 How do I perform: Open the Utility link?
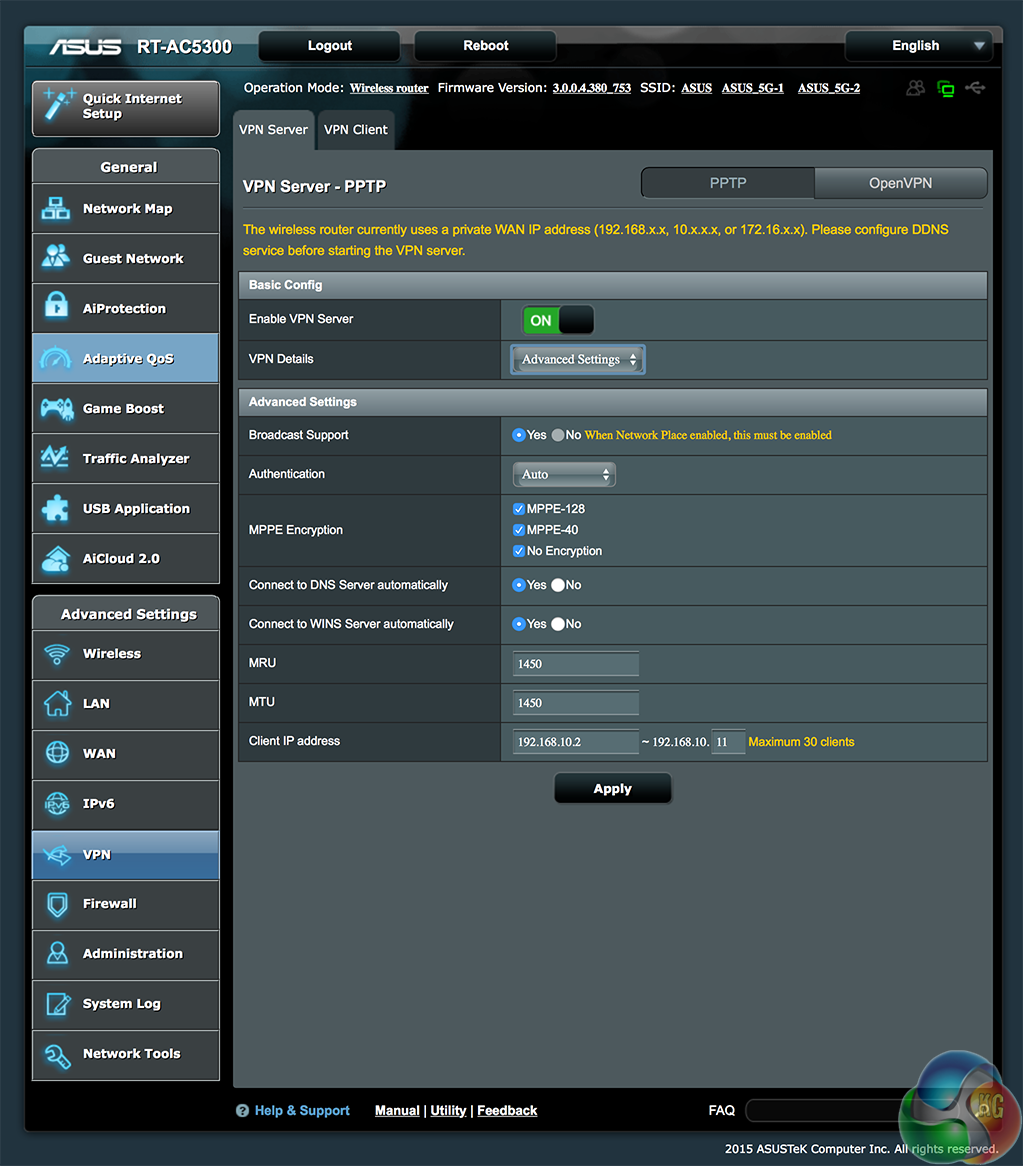coord(448,1110)
